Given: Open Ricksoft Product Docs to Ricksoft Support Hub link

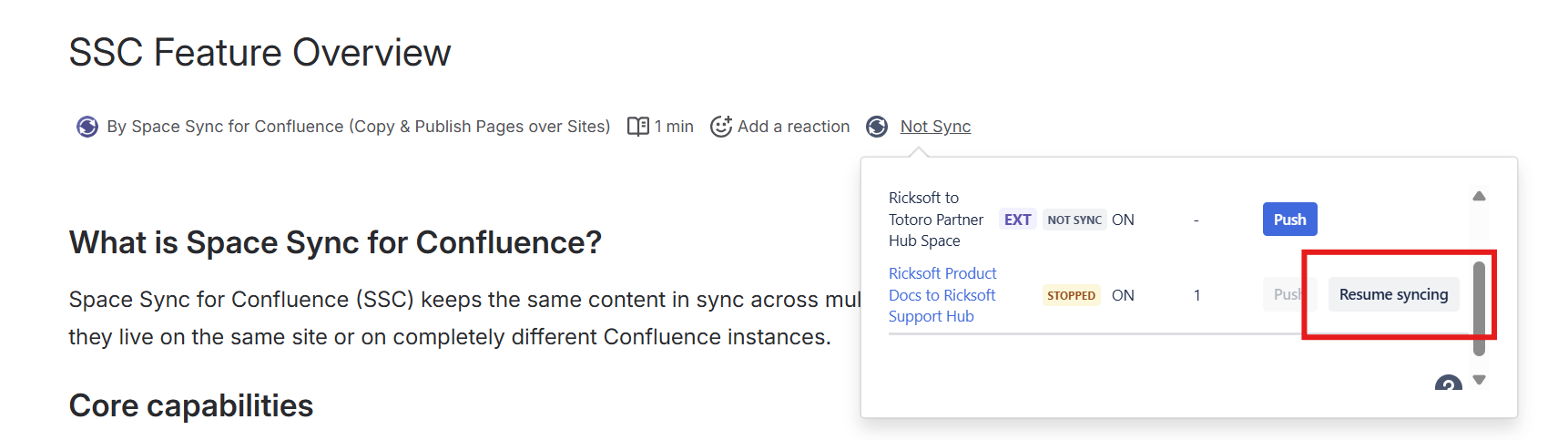Looking at the screenshot, I should coord(942,295).
